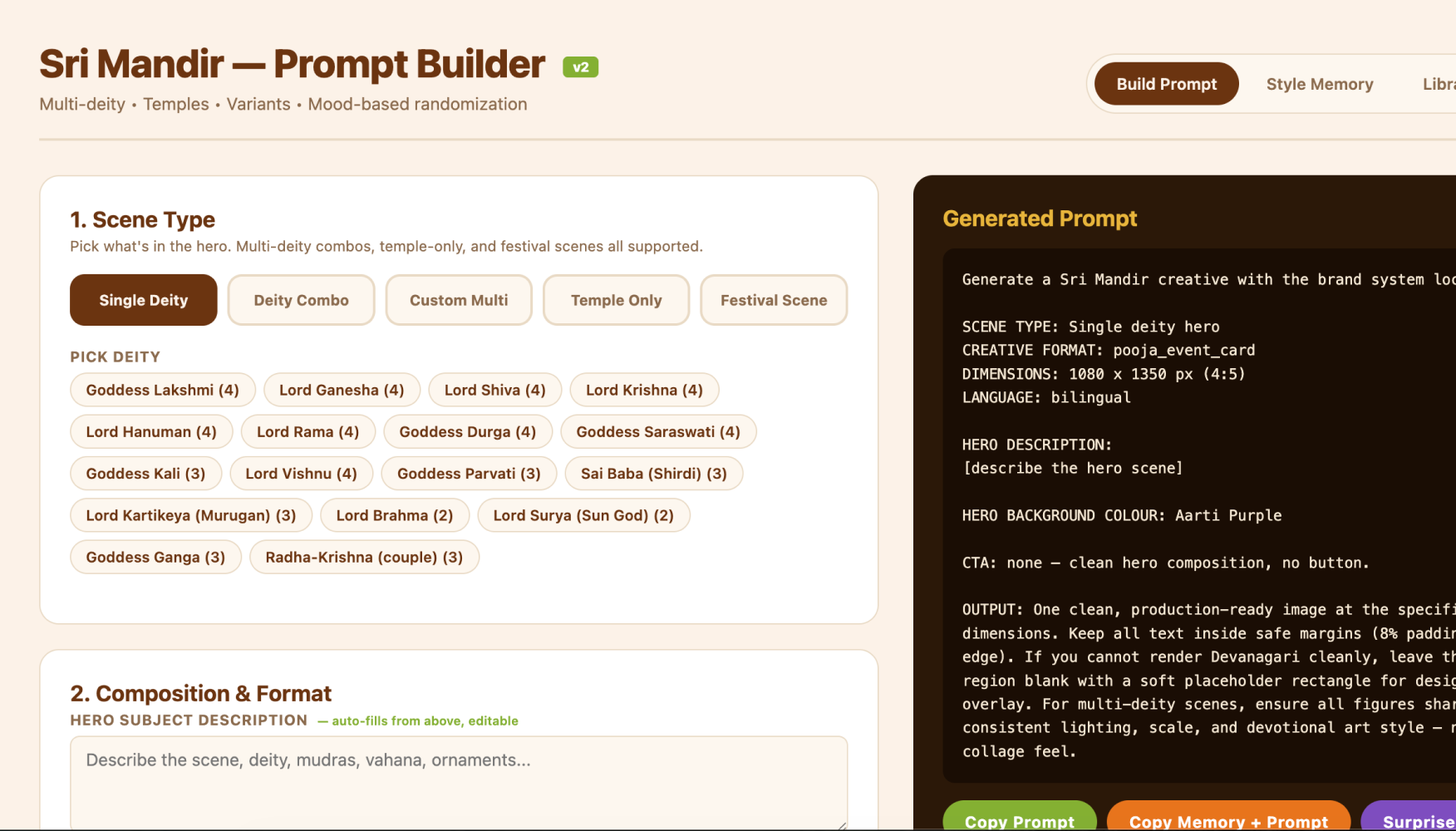Click the 'LANGUAGE: bilingual' line

click(x=1046, y=397)
